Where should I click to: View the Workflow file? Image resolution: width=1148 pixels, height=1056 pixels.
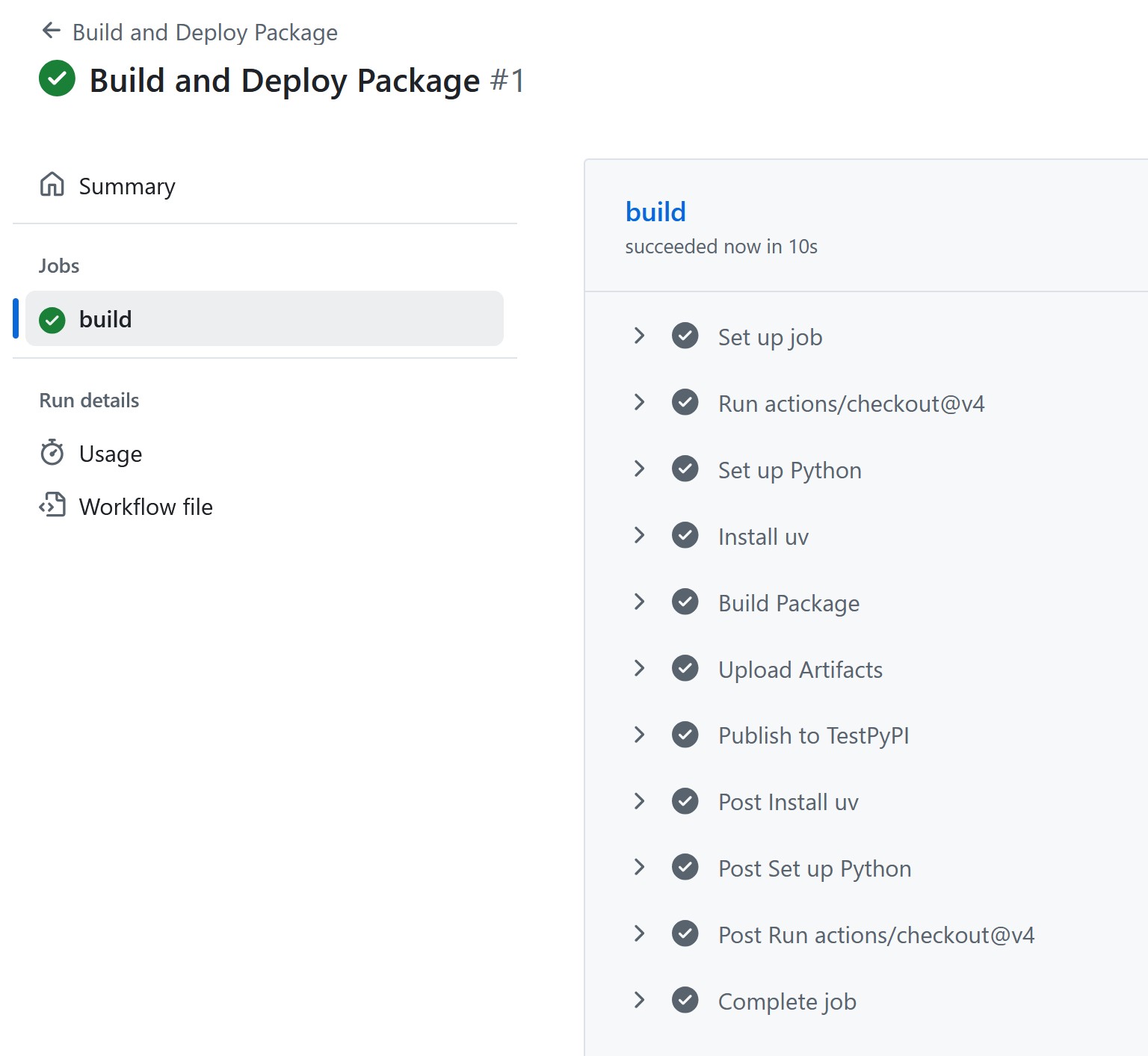(x=146, y=507)
